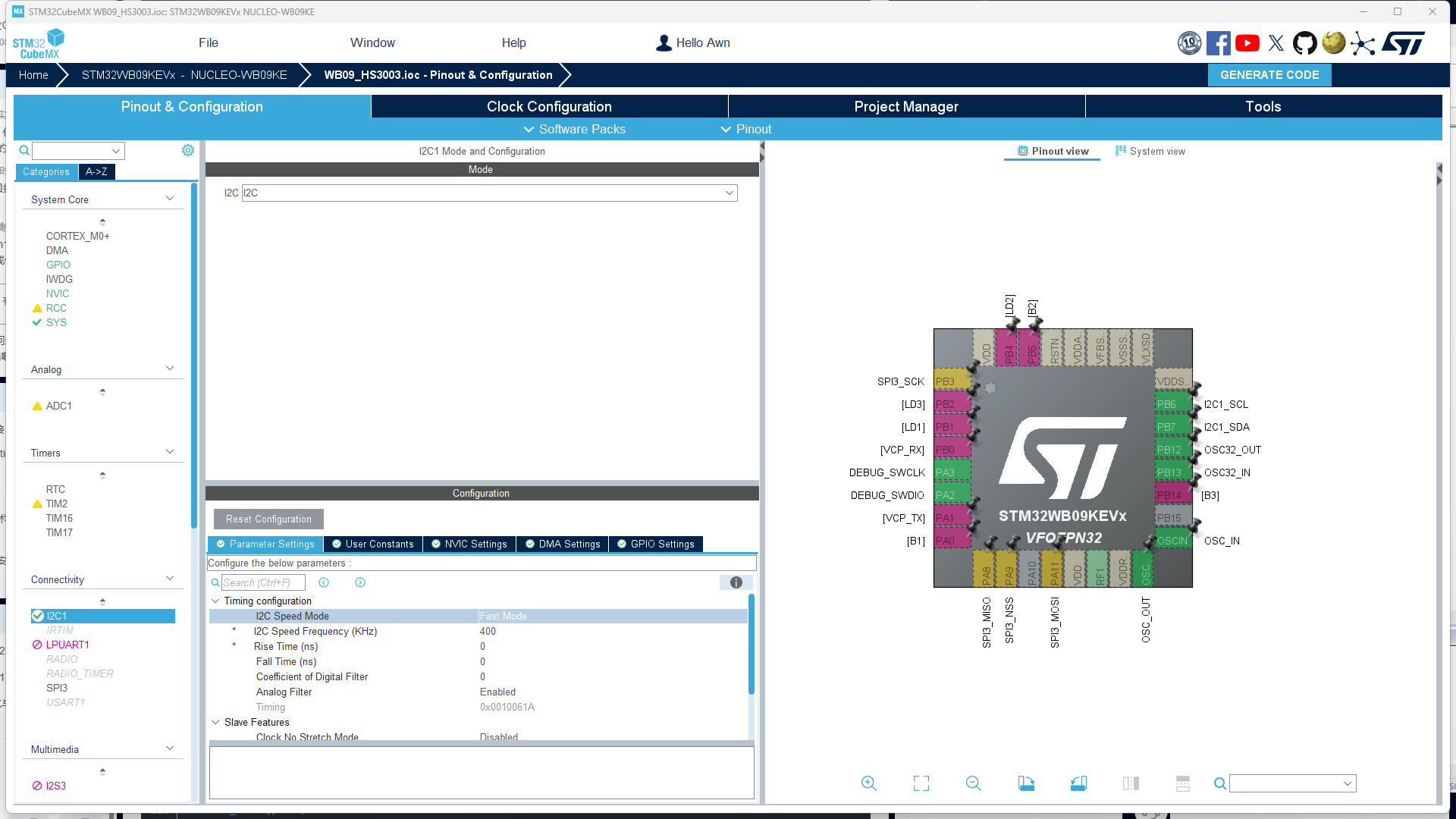Open the DMA Settings tab
Viewport: 1456px width, 819px height.
563,544
